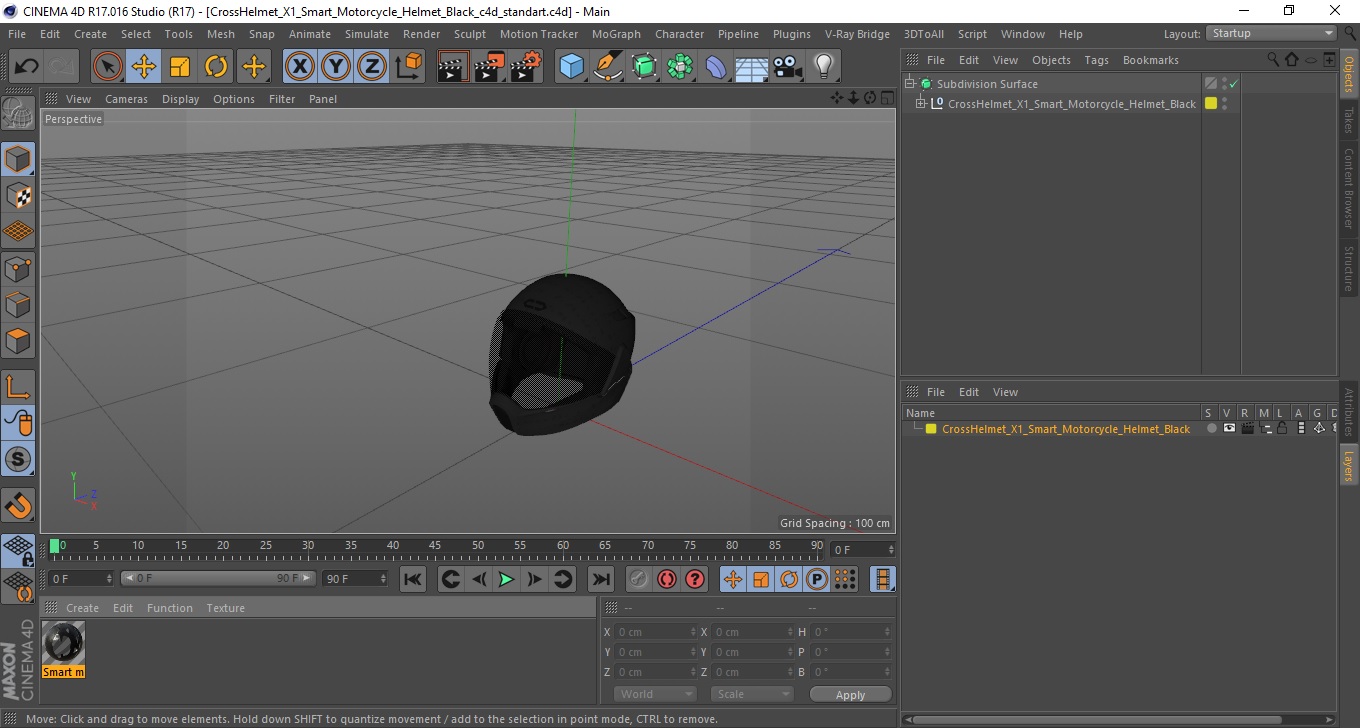Click Record Active Objects button
This screenshot has height=728, width=1360.
tap(638, 579)
